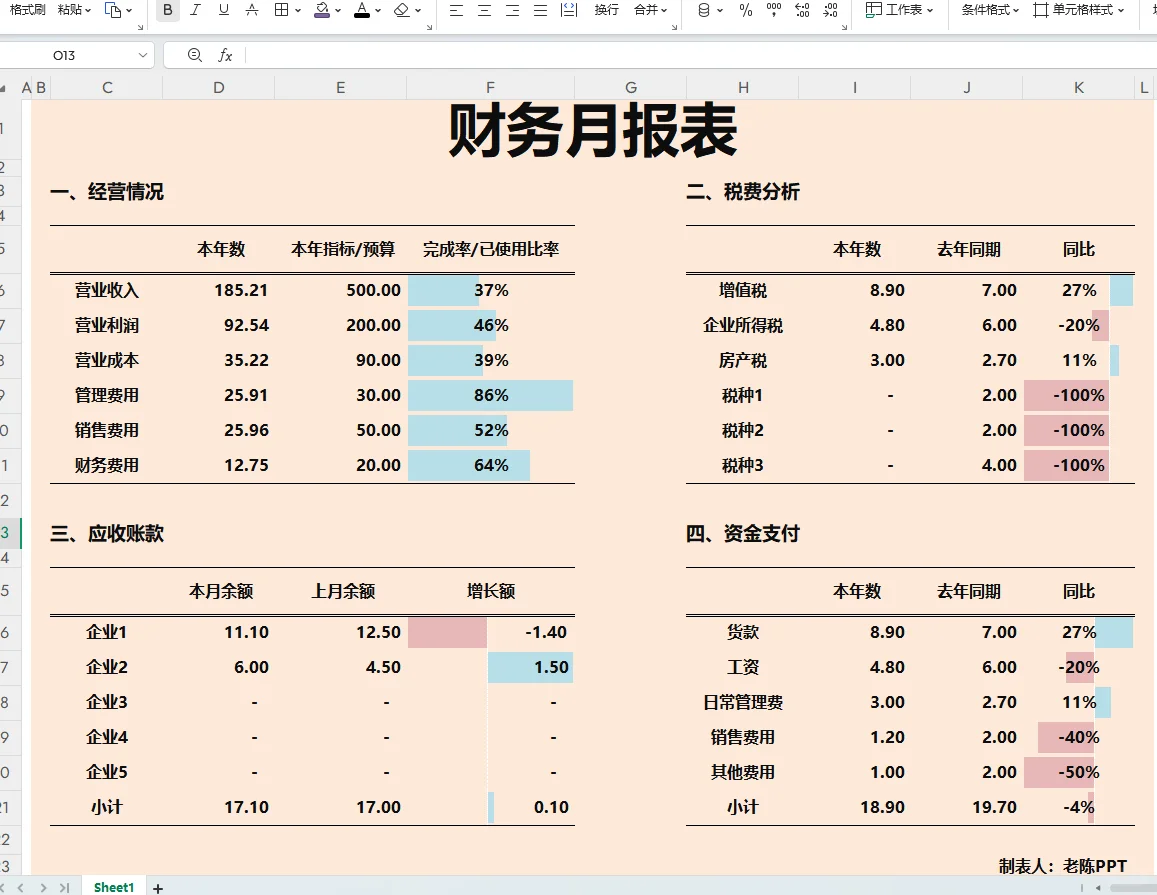Open the conditional formatting (条件格式) menu
The width and height of the screenshot is (1157, 895).
(988, 10)
